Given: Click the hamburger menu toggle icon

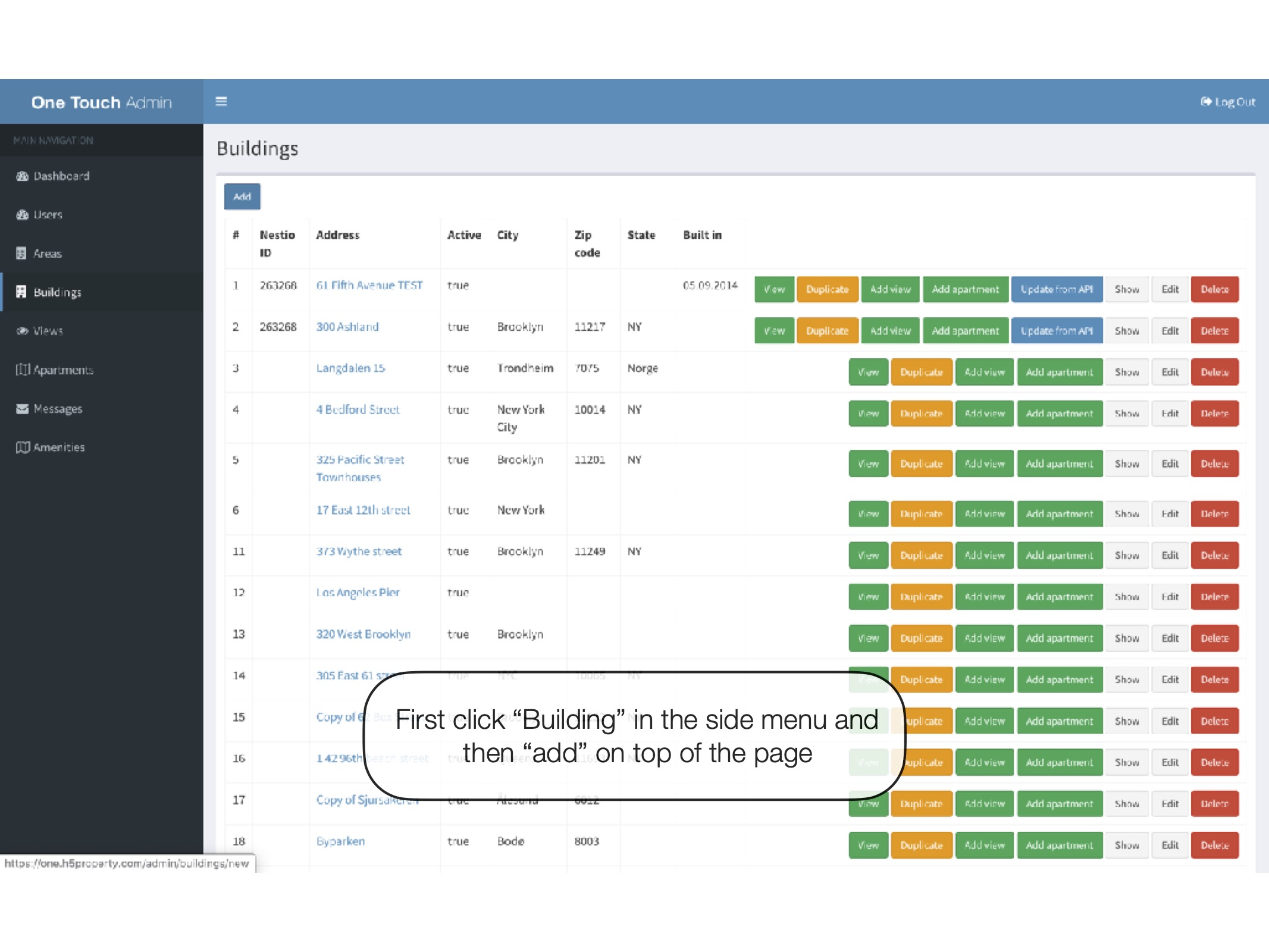Looking at the screenshot, I should [x=221, y=101].
